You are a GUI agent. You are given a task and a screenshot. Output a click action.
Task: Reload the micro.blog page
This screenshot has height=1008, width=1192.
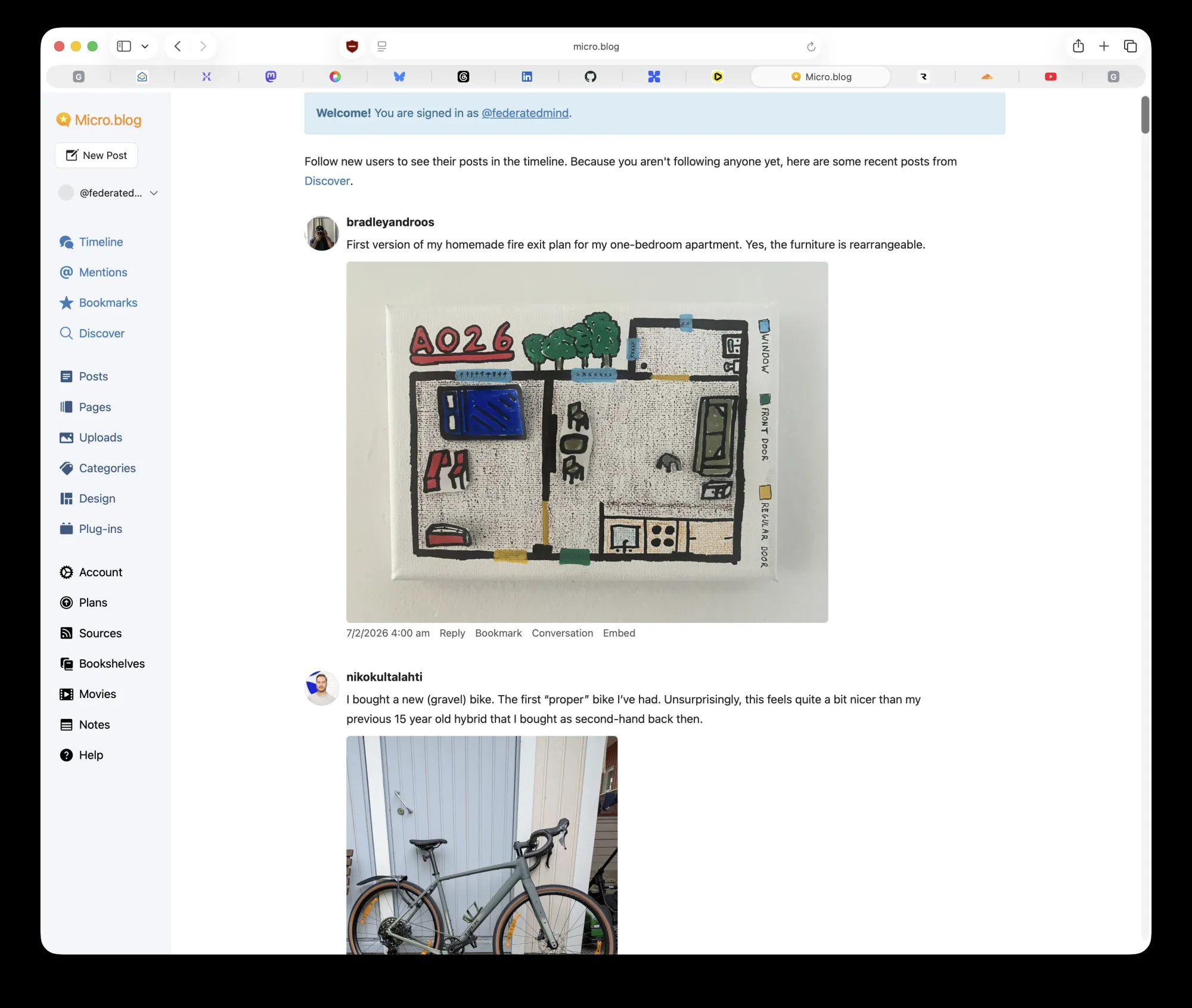(811, 46)
